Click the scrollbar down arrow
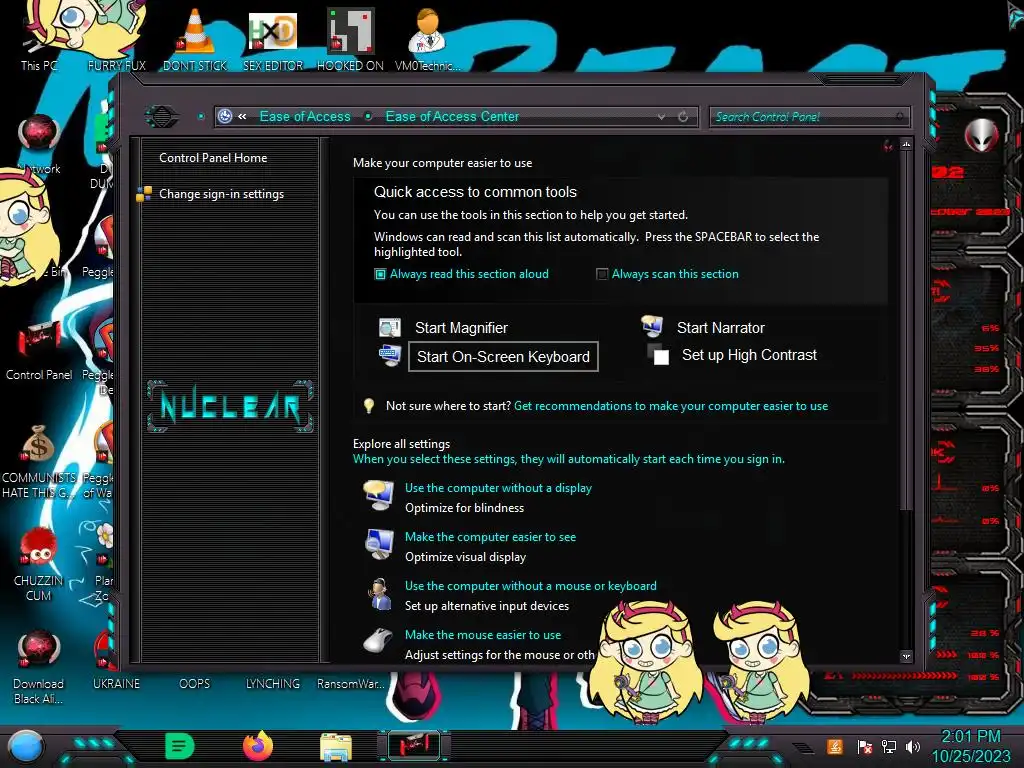This screenshot has height=768, width=1024. click(906, 656)
